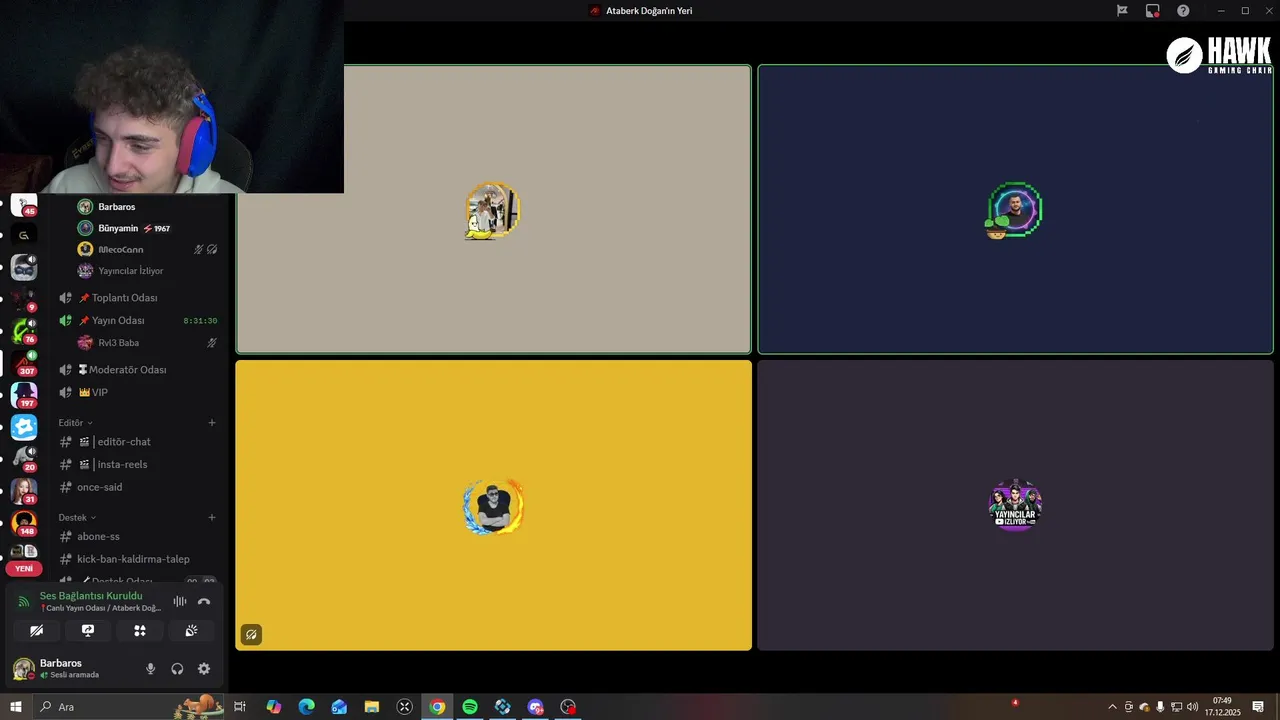Open Discord inbox flag icon in title bar

[x=1122, y=11]
